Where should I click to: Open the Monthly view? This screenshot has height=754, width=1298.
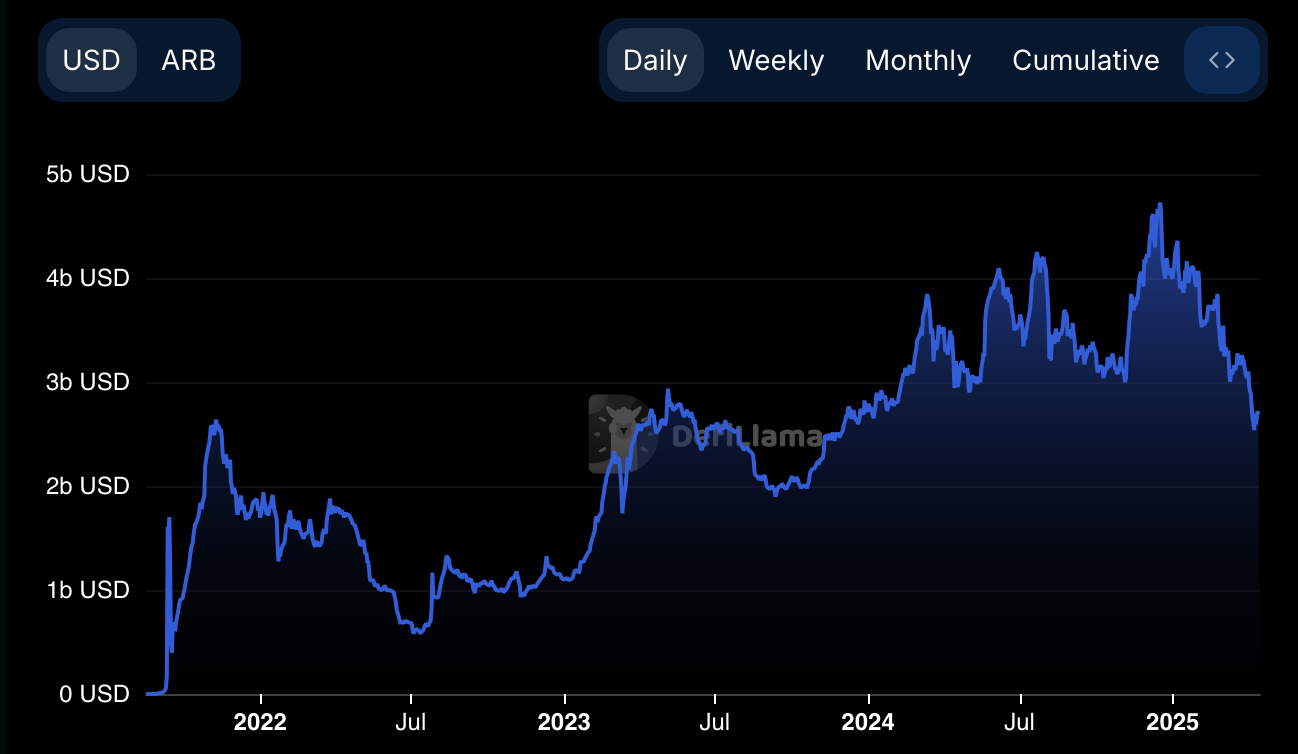tap(918, 60)
